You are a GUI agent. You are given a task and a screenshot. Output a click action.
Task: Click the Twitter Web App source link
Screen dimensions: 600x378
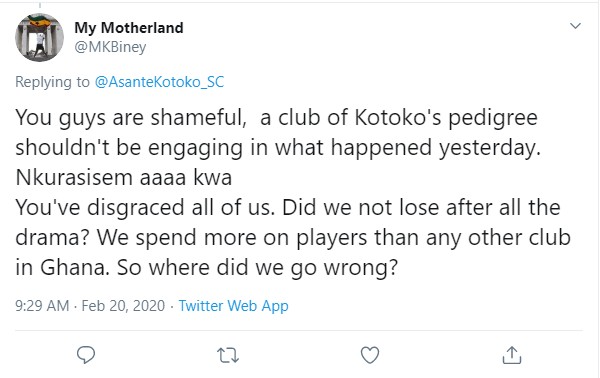[233, 306]
